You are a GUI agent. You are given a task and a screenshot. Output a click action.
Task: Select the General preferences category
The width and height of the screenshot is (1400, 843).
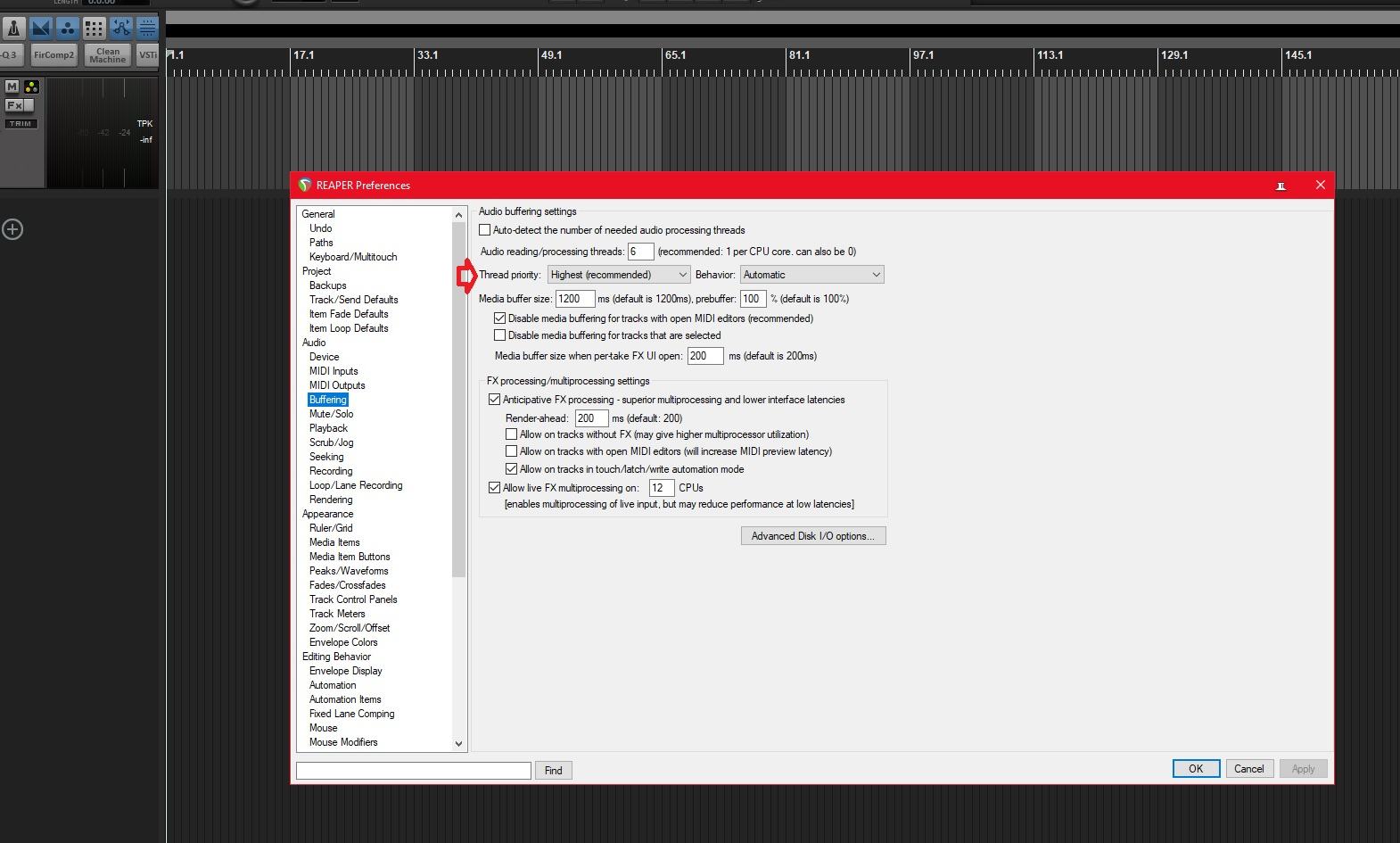318,214
